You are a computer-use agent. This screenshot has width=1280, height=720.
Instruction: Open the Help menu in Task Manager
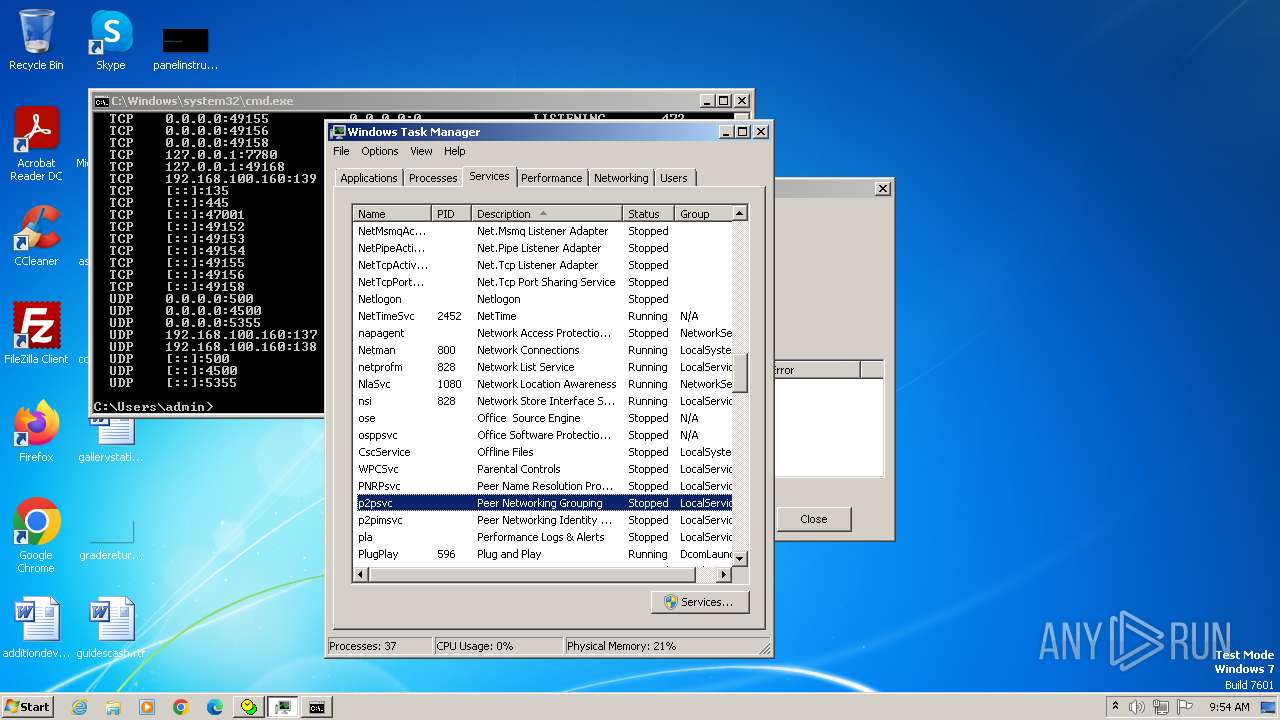[x=455, y=151]
